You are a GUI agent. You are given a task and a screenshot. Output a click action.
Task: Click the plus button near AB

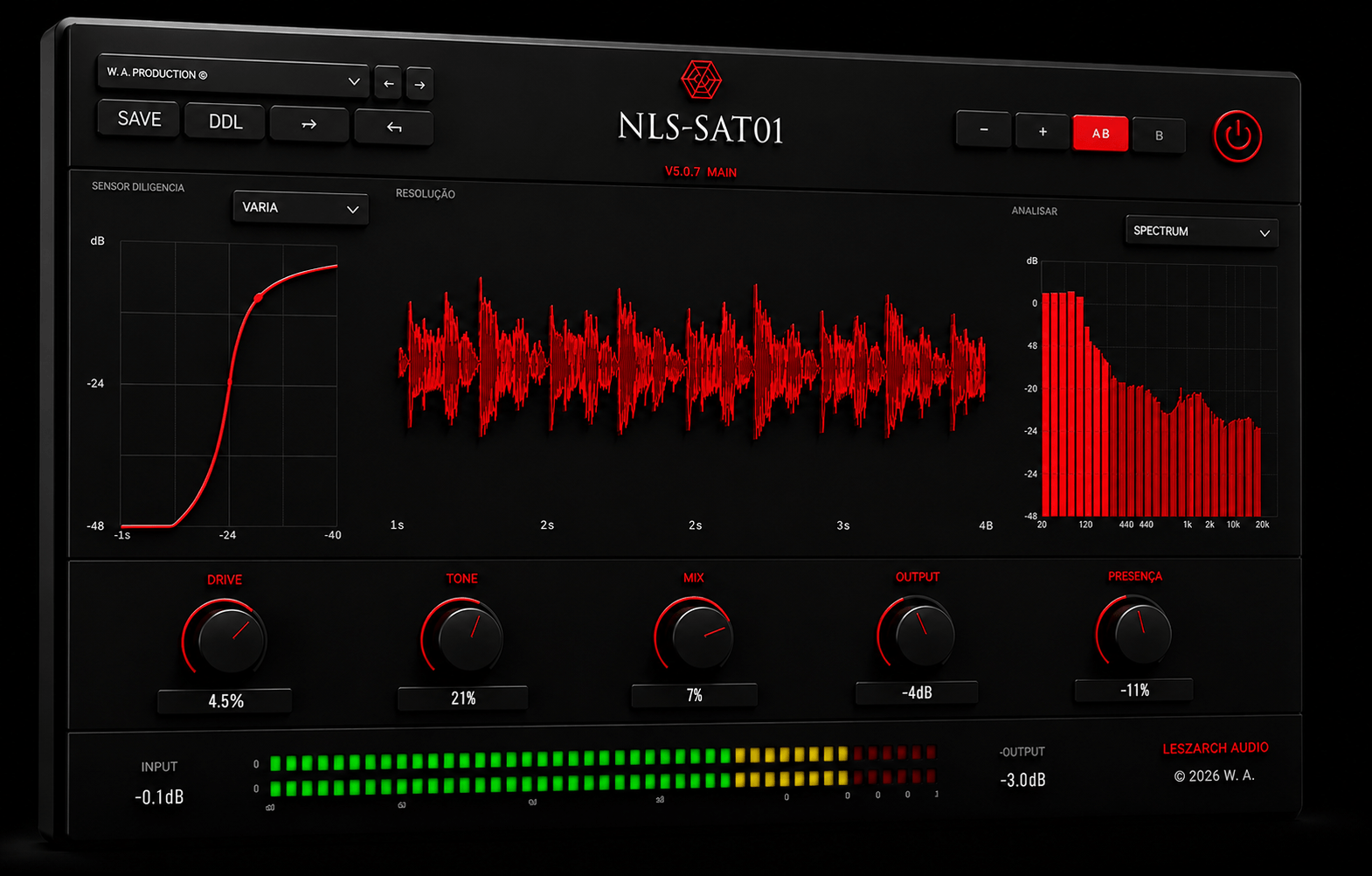tap(1043, 131)
